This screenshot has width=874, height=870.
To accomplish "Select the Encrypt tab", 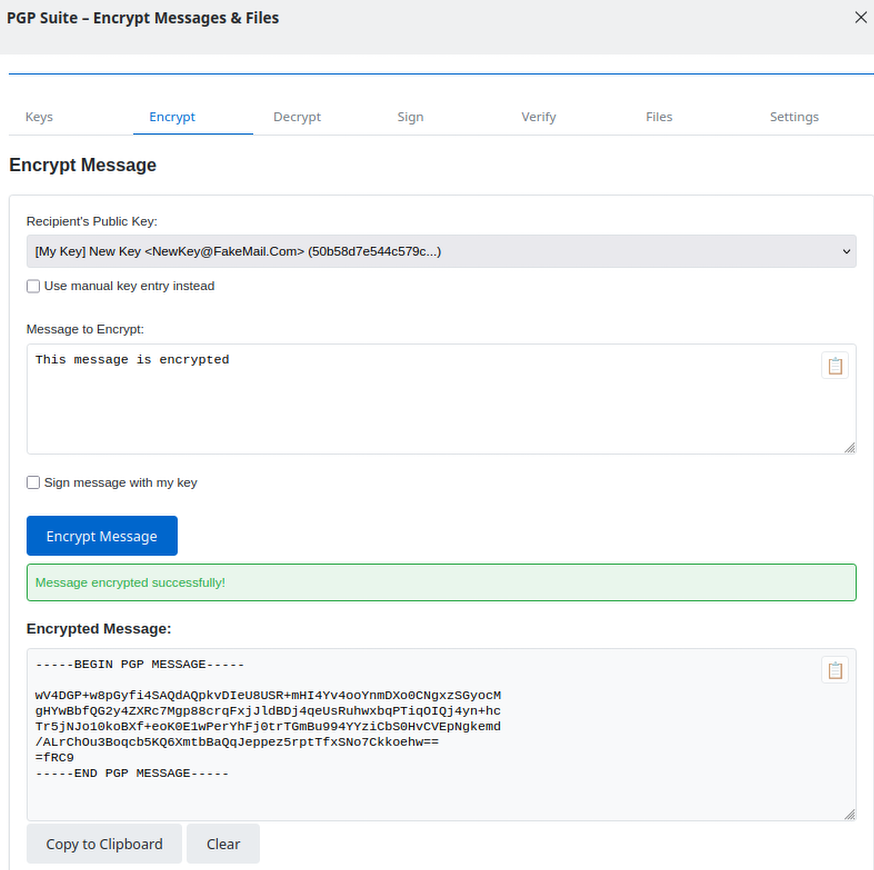I will point(172,116).
